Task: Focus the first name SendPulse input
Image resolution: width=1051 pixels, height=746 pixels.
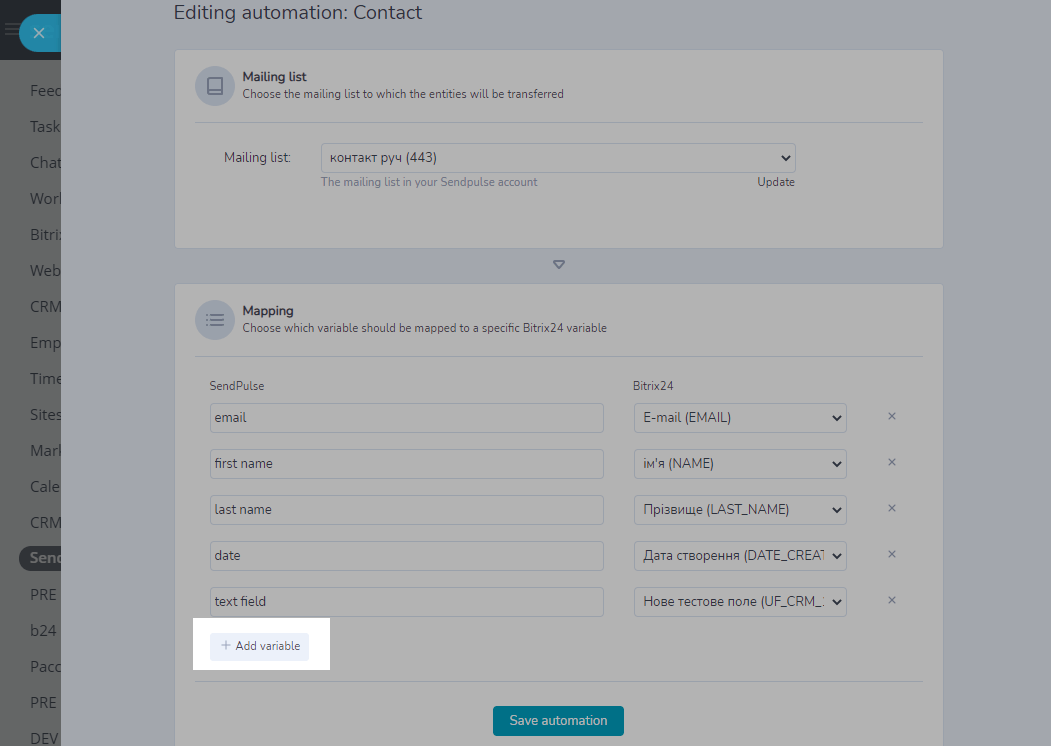Action: pyautogui.click(x=407, y=464)
